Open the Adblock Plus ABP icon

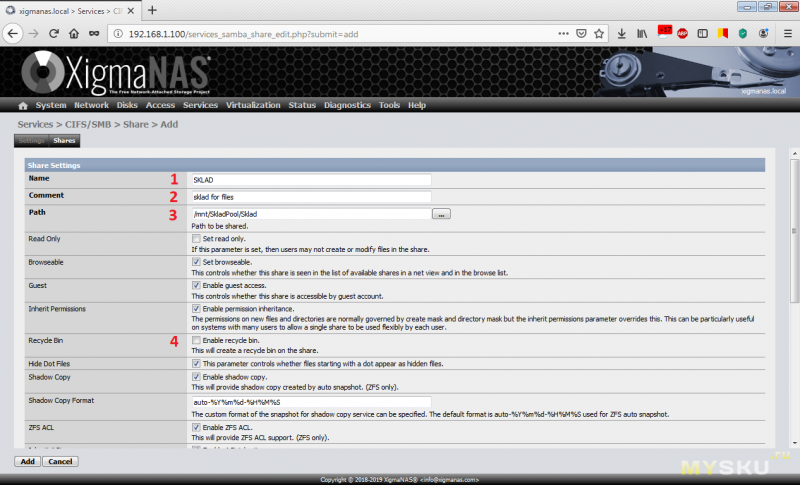(682, 34)
